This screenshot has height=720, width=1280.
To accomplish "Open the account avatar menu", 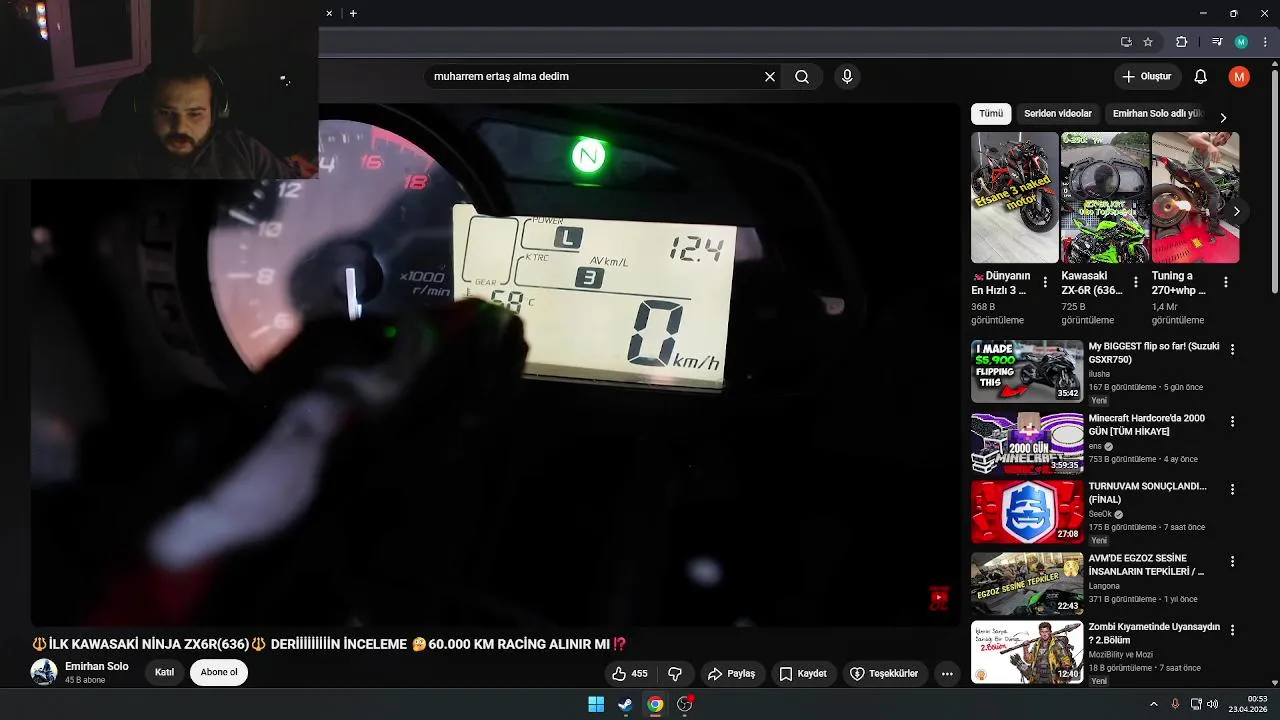I will 1239,77.
